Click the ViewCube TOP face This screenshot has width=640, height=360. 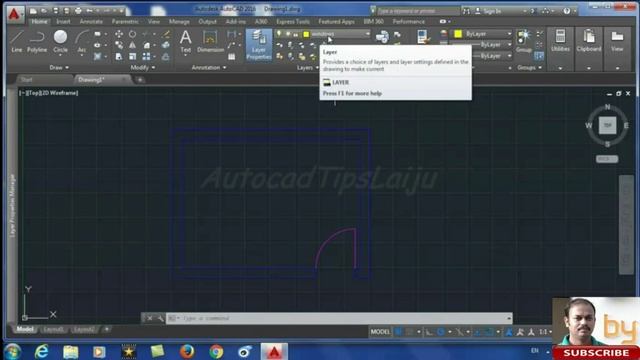(607, 125)
